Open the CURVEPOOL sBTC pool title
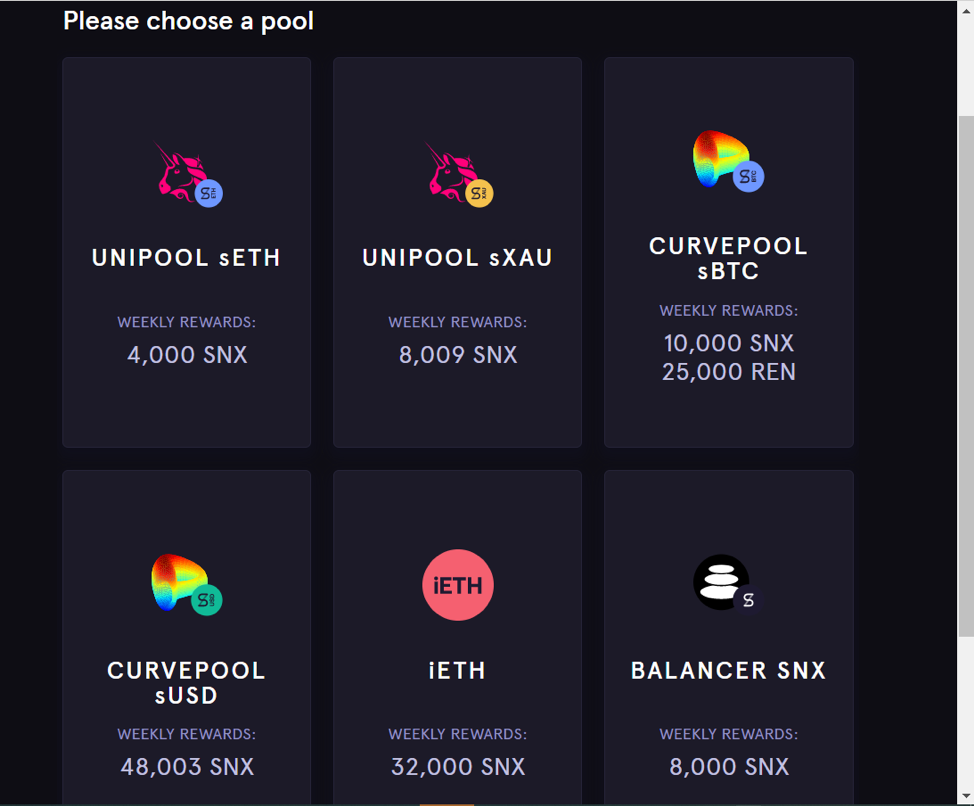The image size is (974, 806). click(728, 259)
